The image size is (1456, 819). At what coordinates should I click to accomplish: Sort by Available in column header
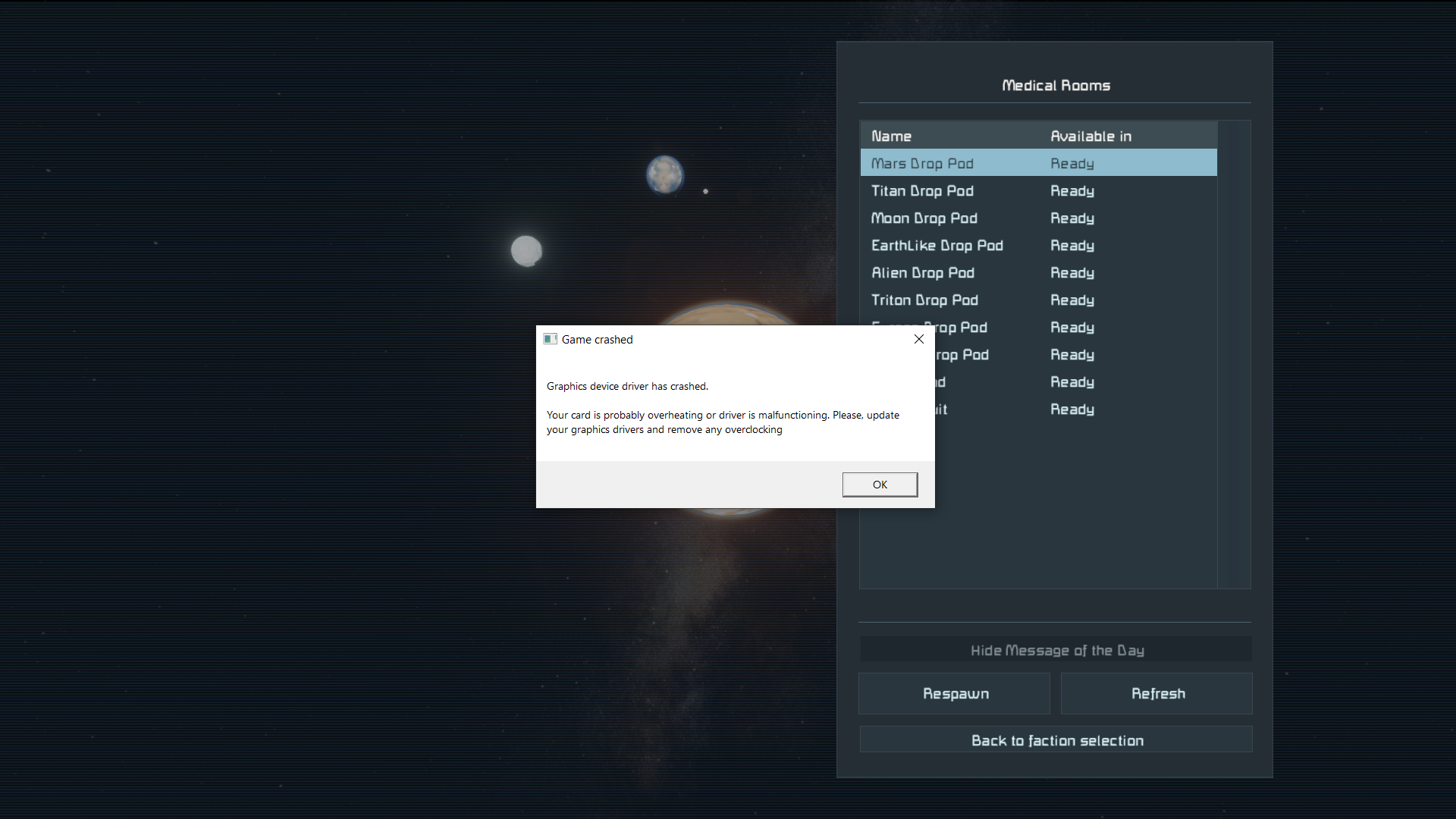point(1090,136)
